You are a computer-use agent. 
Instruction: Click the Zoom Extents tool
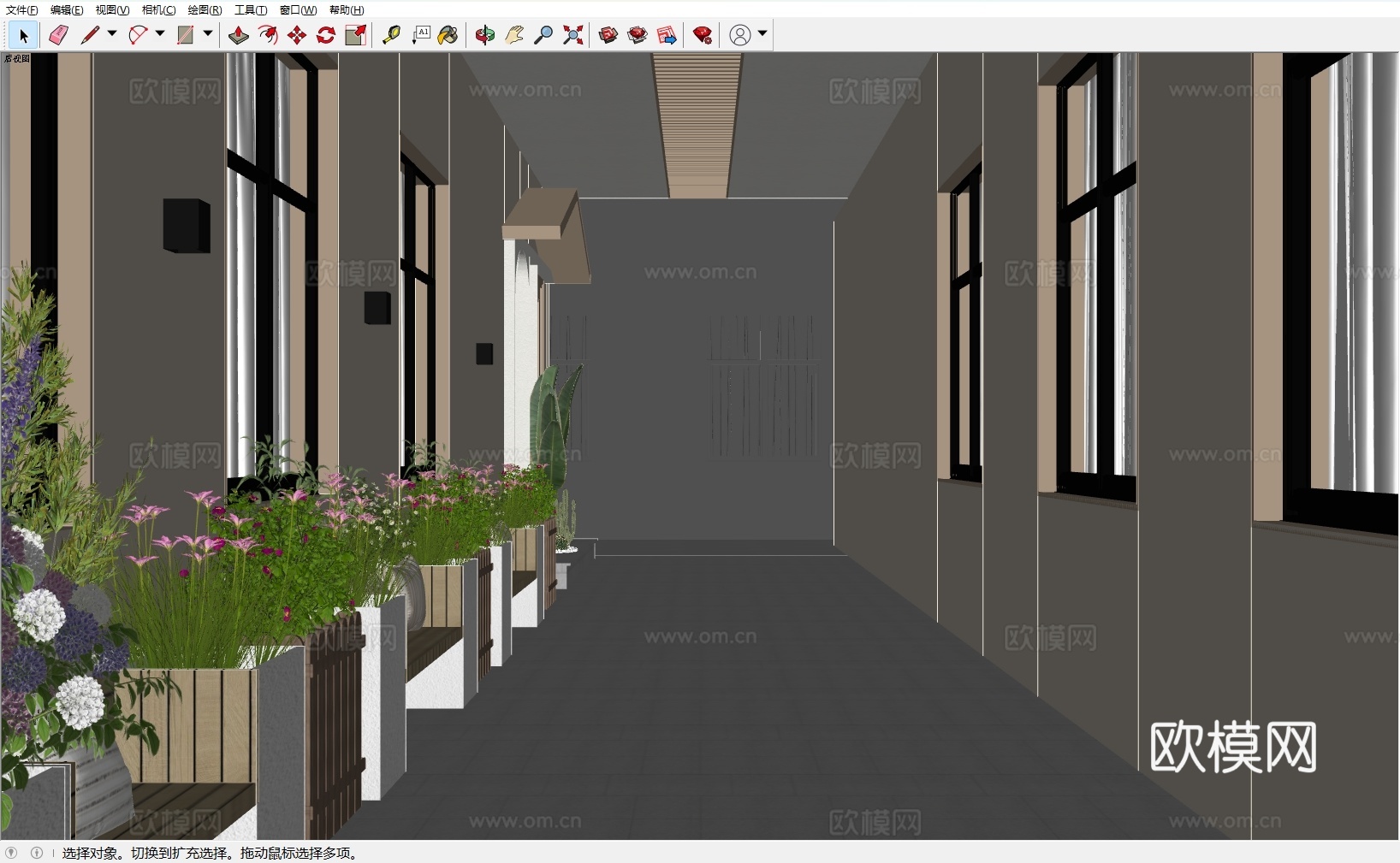tap(572, 35)
